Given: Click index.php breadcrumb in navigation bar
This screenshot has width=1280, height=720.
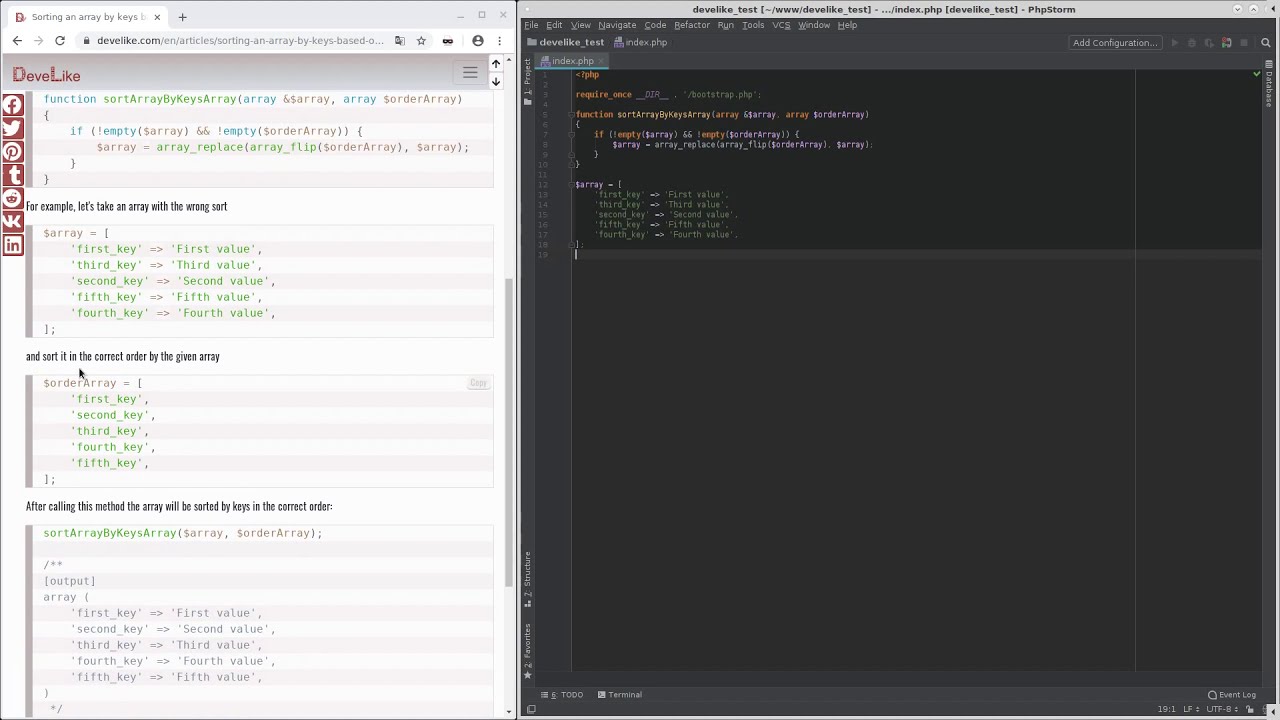Looking at the screenshot, I should click(641, 42).
